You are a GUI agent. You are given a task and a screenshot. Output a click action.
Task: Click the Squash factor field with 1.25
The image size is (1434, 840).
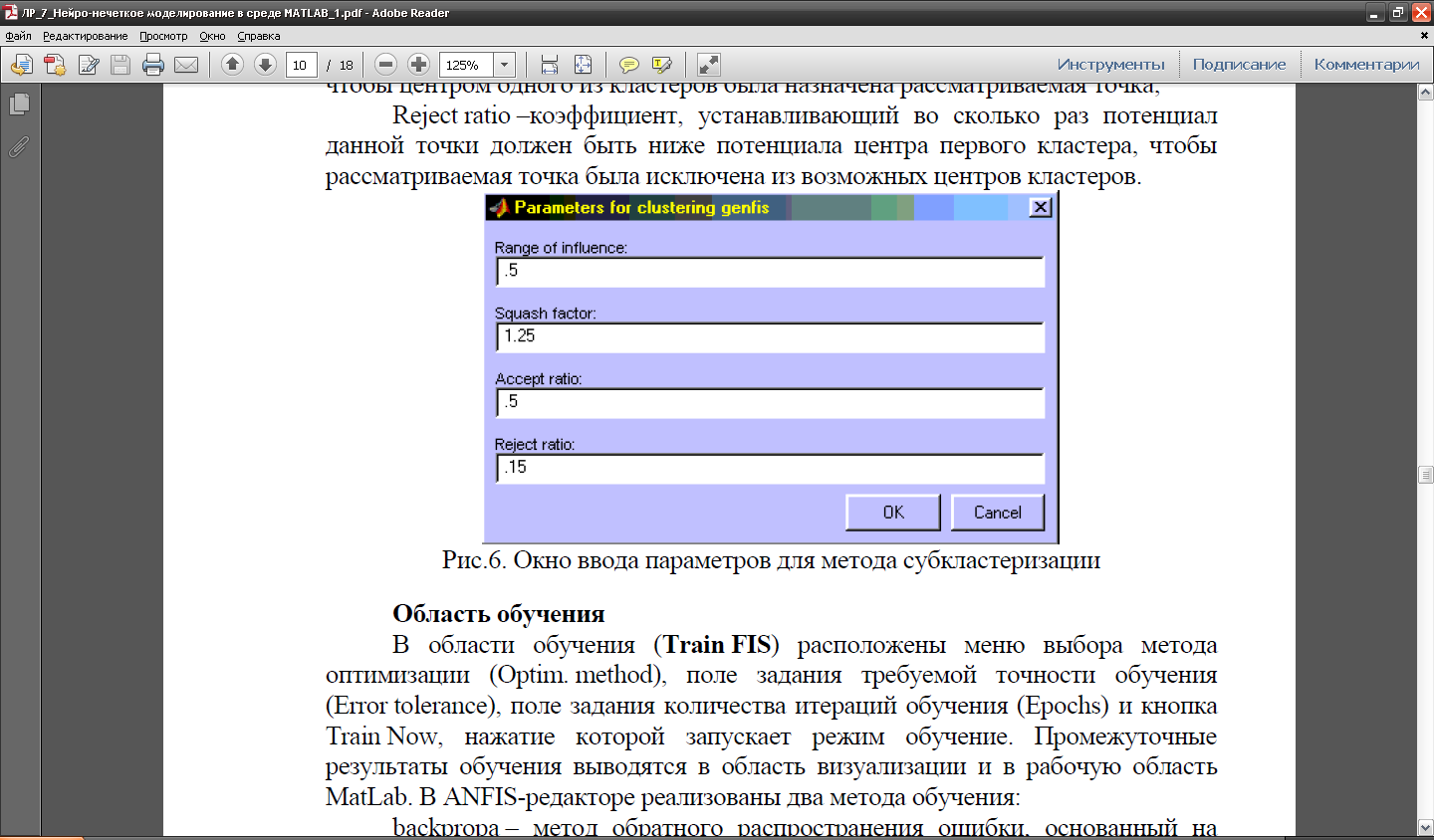771,337
